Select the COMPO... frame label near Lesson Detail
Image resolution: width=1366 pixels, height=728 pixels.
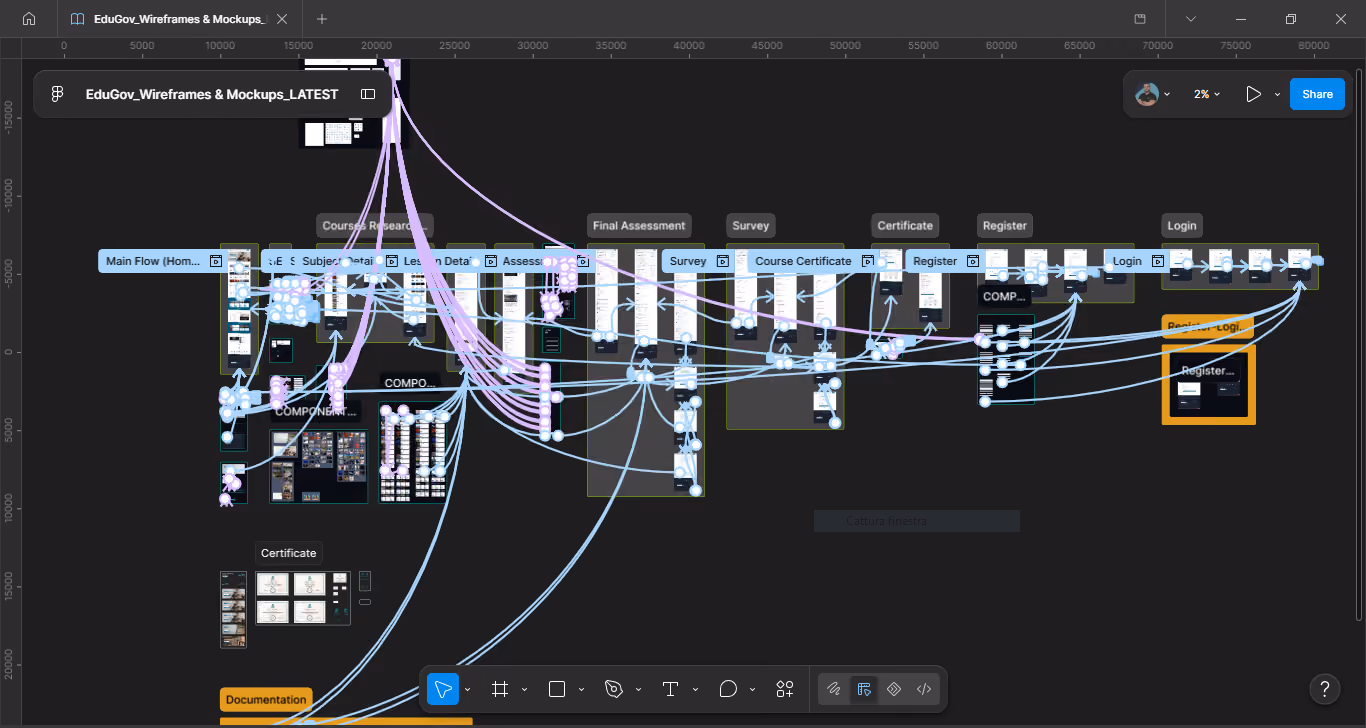tap(411, 383)
